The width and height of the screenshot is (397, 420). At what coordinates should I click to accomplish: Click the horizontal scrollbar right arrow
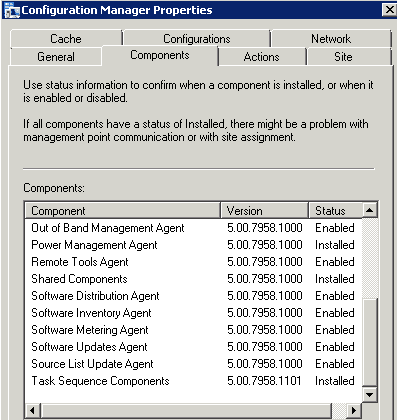354,410
